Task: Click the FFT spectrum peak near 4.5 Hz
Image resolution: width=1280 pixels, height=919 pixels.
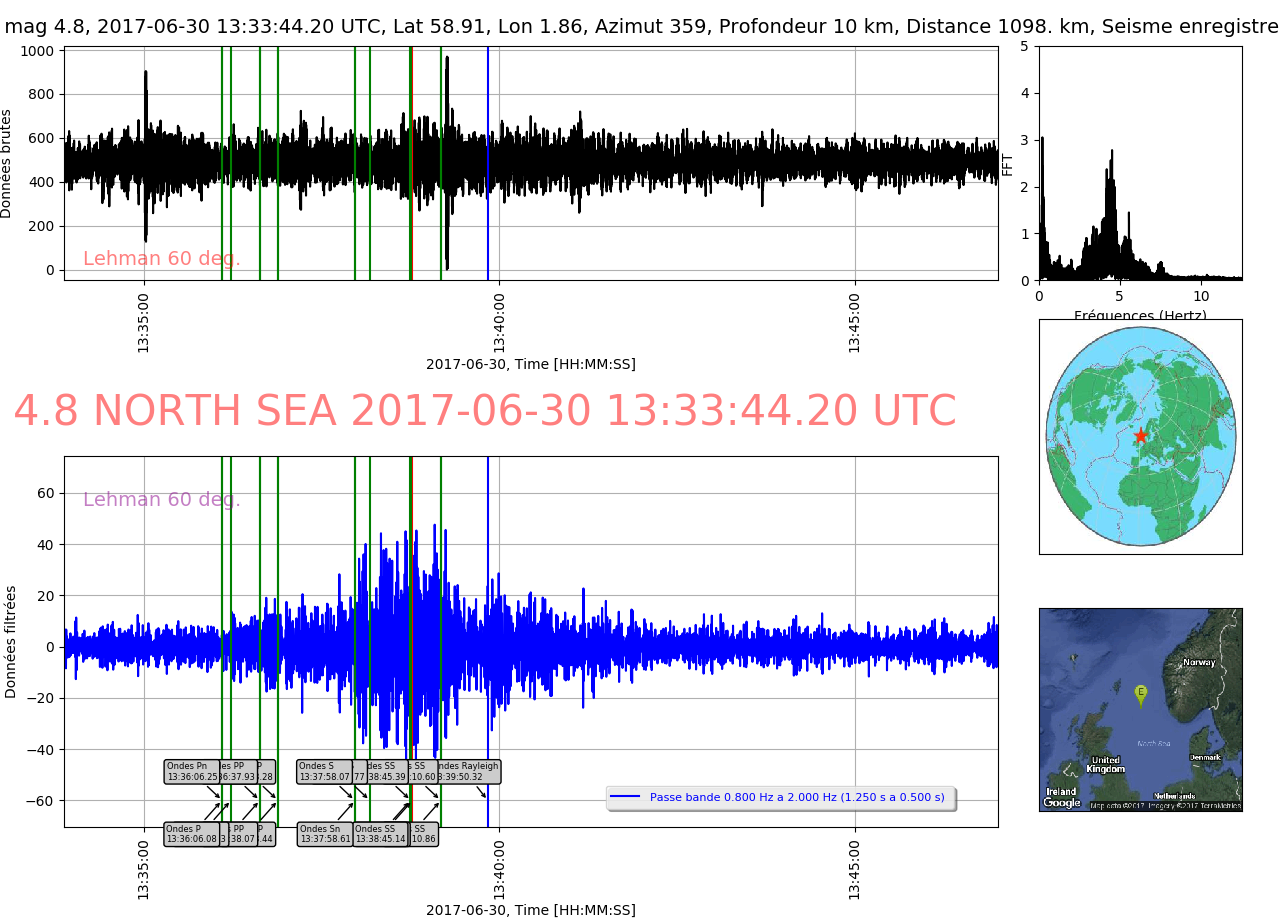Action: (x=1111, y=160)
